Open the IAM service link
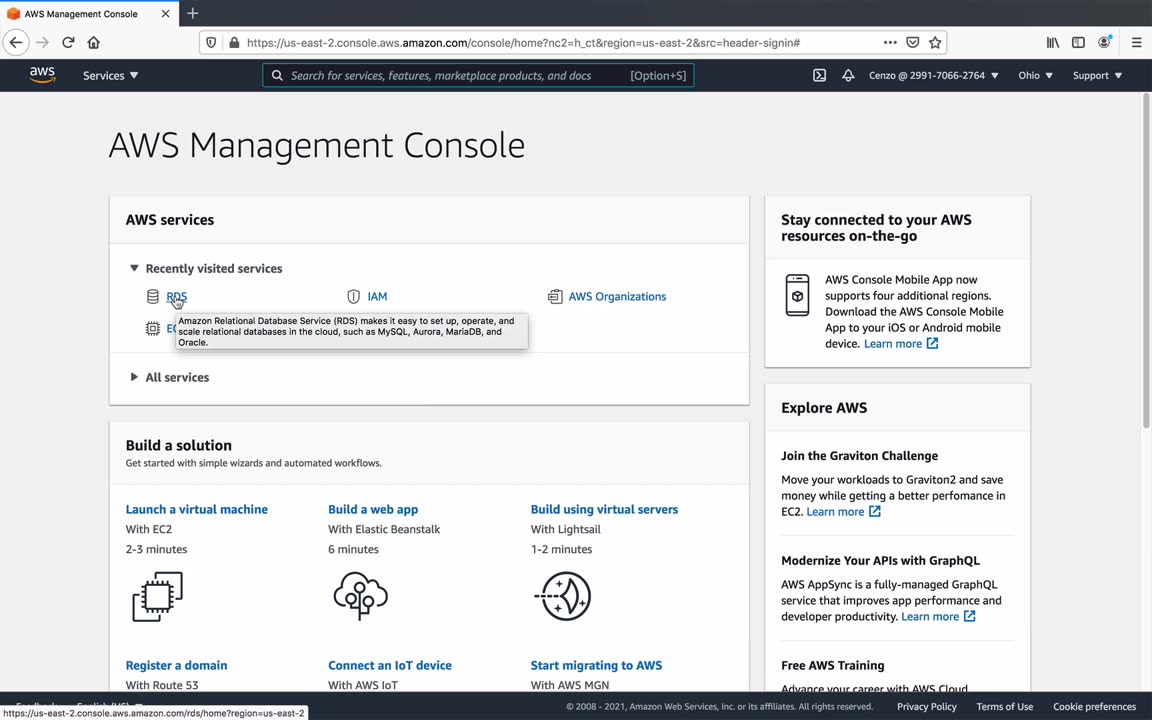The width and height of the screenshot is (1152, 720). (377, 296)
